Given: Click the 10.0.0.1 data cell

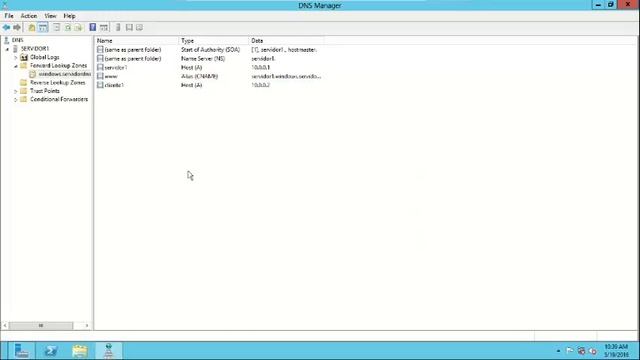Looking at the screenshot, I should click(260, 67).
